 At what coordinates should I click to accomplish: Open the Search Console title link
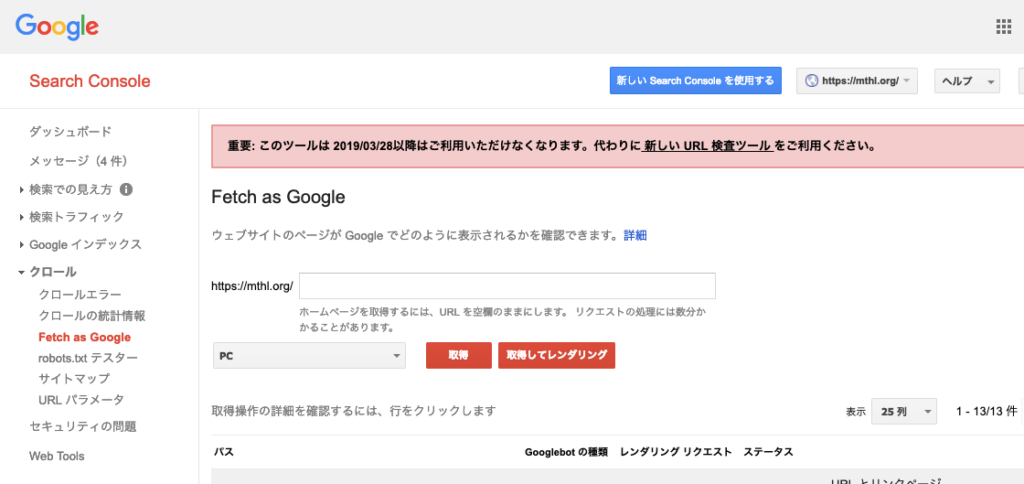coord(89,81)
